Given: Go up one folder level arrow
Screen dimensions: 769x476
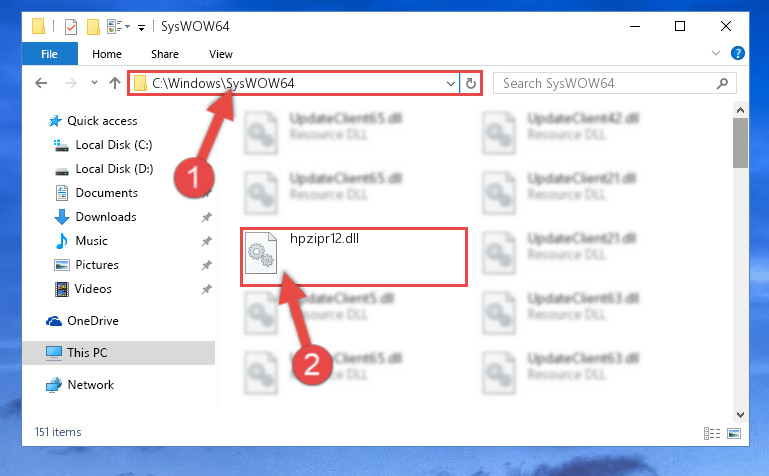Looking at the screenshot, I should click(x=115, y=83).
